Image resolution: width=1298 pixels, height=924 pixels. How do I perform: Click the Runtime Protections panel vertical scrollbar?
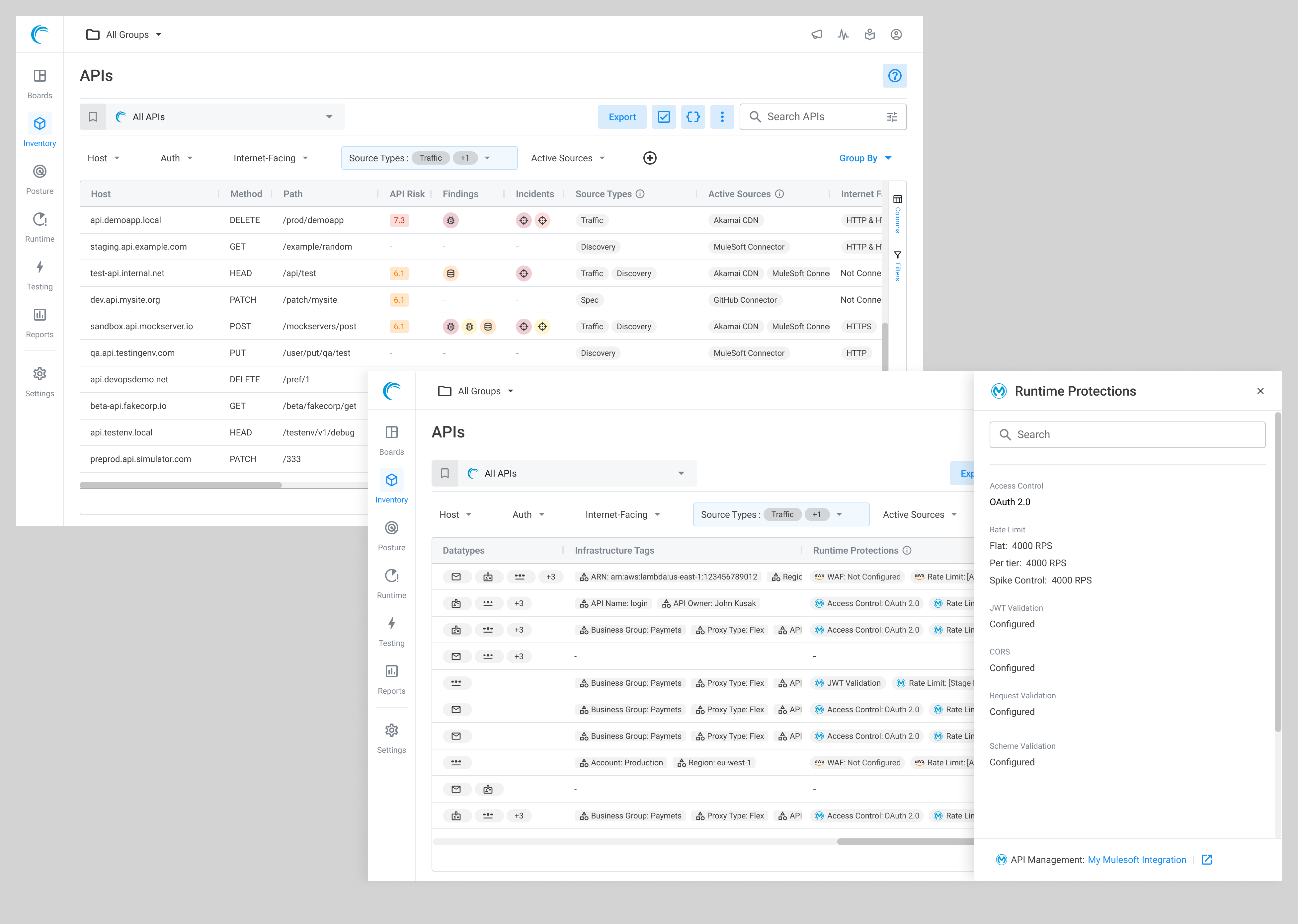[1277, 572]
